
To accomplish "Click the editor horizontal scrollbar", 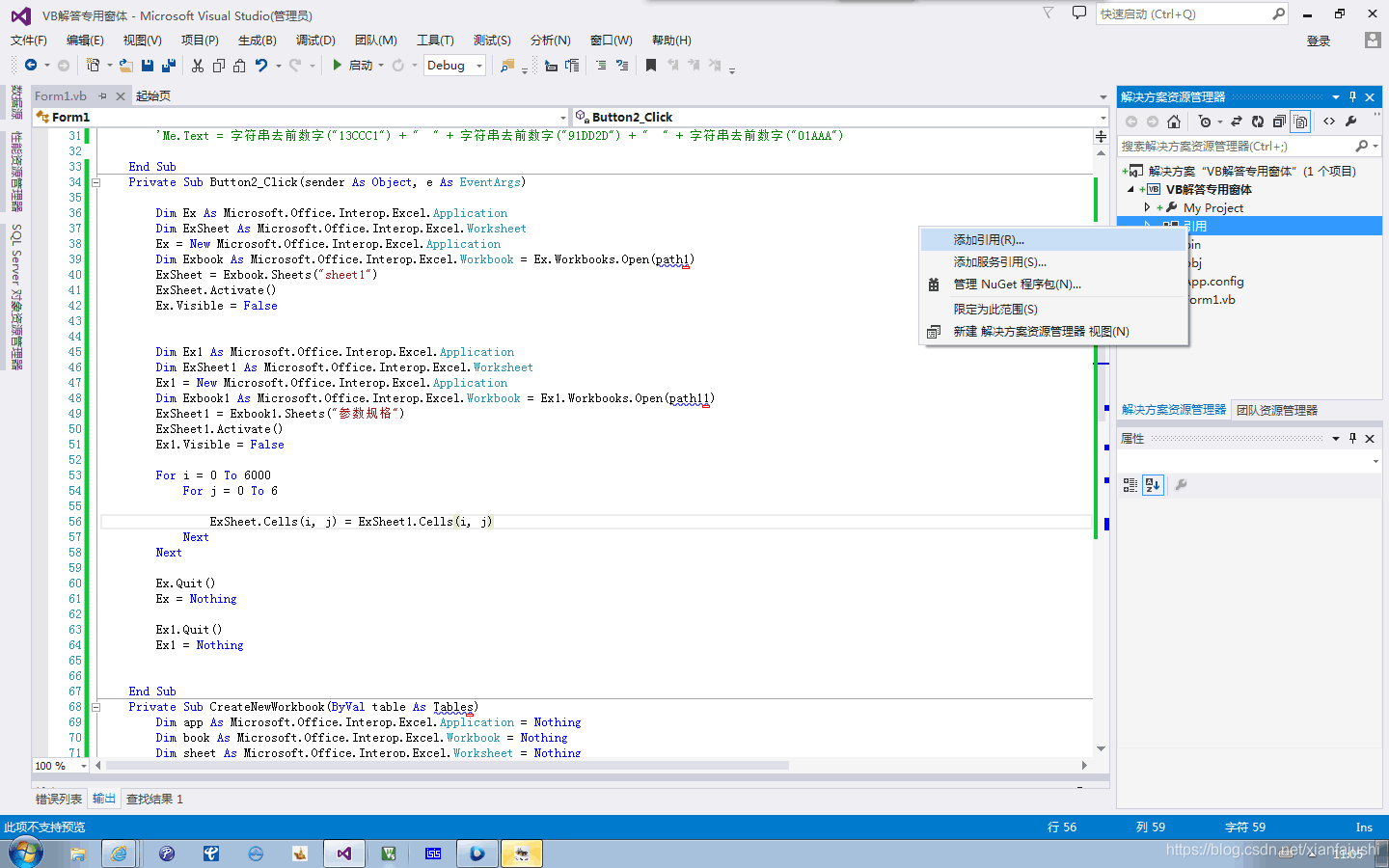I will click(448, 765).
